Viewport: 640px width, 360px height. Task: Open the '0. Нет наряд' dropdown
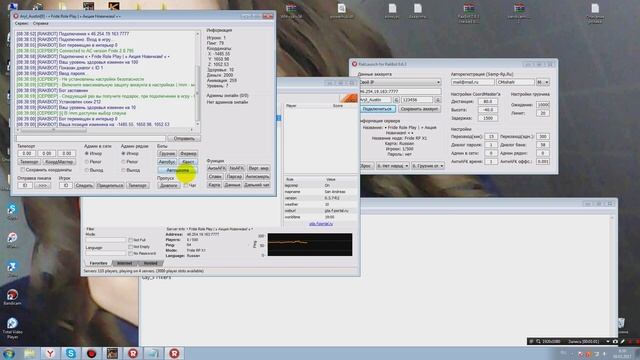pyautogui.click(x=393, y=166)
